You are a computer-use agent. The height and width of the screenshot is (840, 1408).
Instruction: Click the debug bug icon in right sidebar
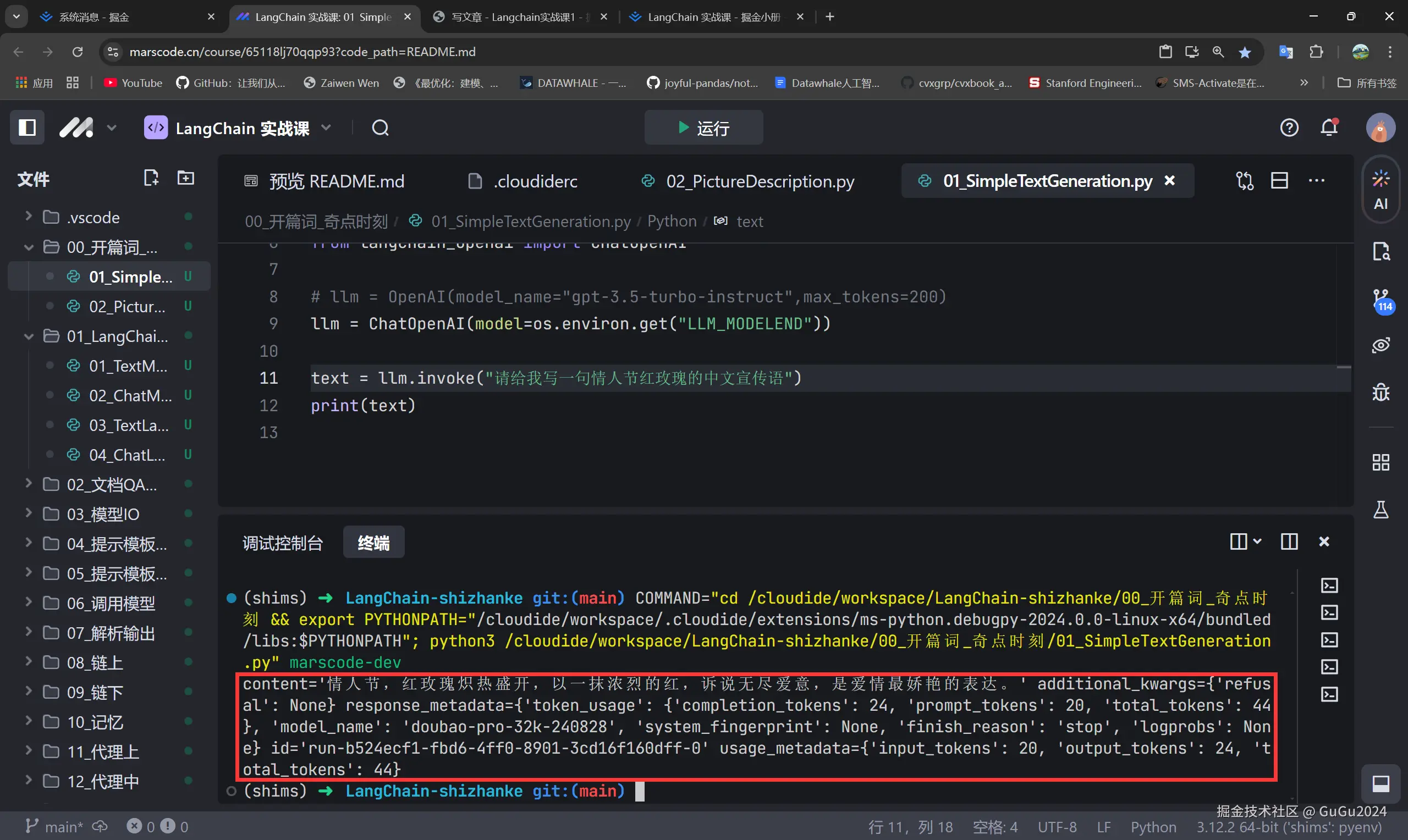(x=1380, y=392)
